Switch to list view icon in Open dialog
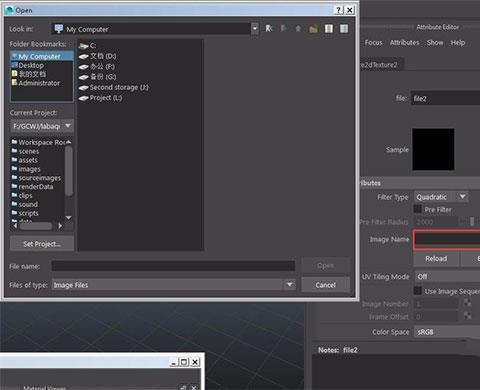 tap(329, 29)
